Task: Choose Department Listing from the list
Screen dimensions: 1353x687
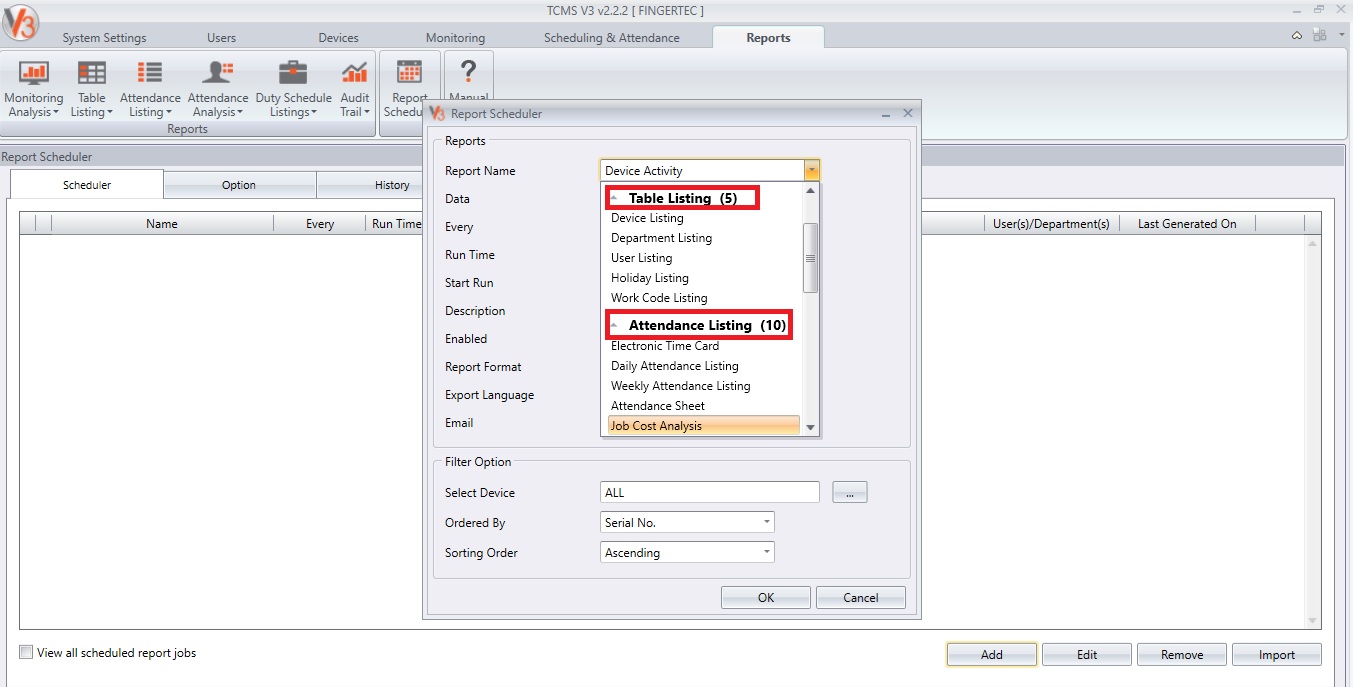Action: coord(661,238)
